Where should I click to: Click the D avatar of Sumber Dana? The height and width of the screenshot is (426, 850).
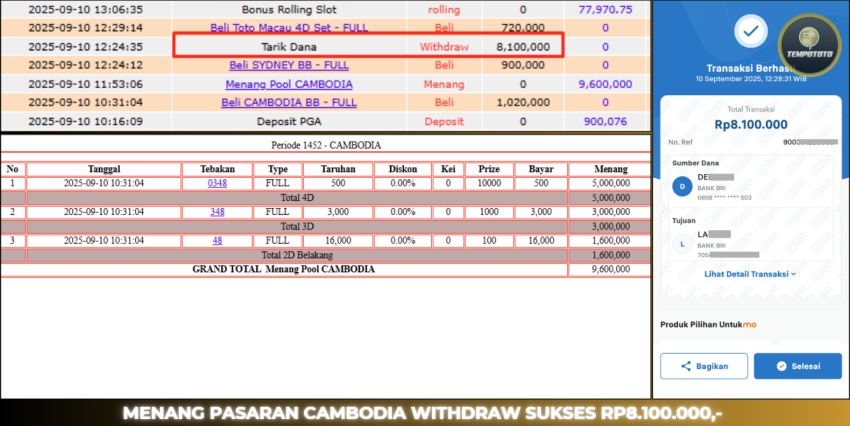682,186
